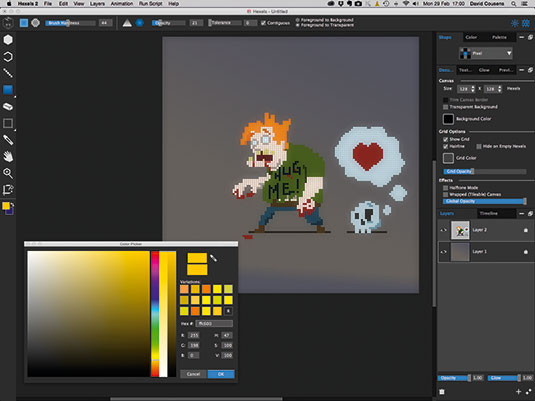Select the blue Fill tool
This screenshot has height=401, width=535.
tap(8, 90)
